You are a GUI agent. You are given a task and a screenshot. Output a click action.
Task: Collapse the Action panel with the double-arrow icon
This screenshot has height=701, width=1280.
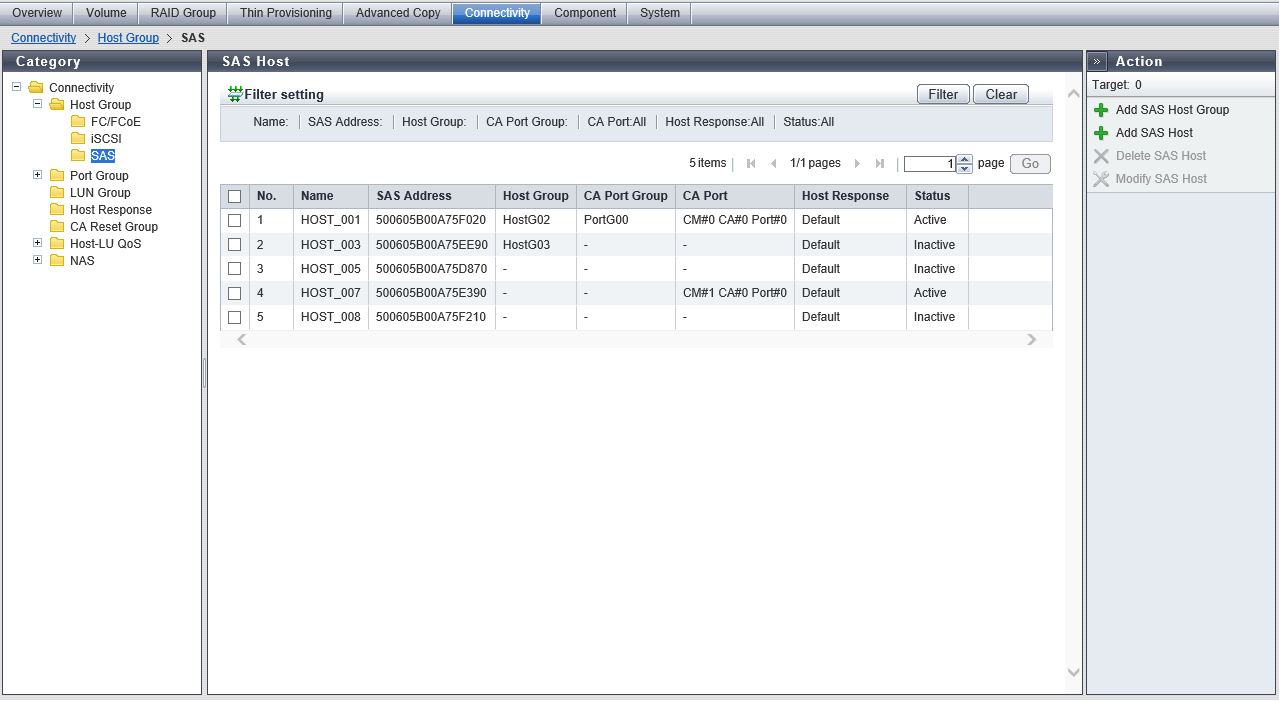click(x=1097, y=61)
